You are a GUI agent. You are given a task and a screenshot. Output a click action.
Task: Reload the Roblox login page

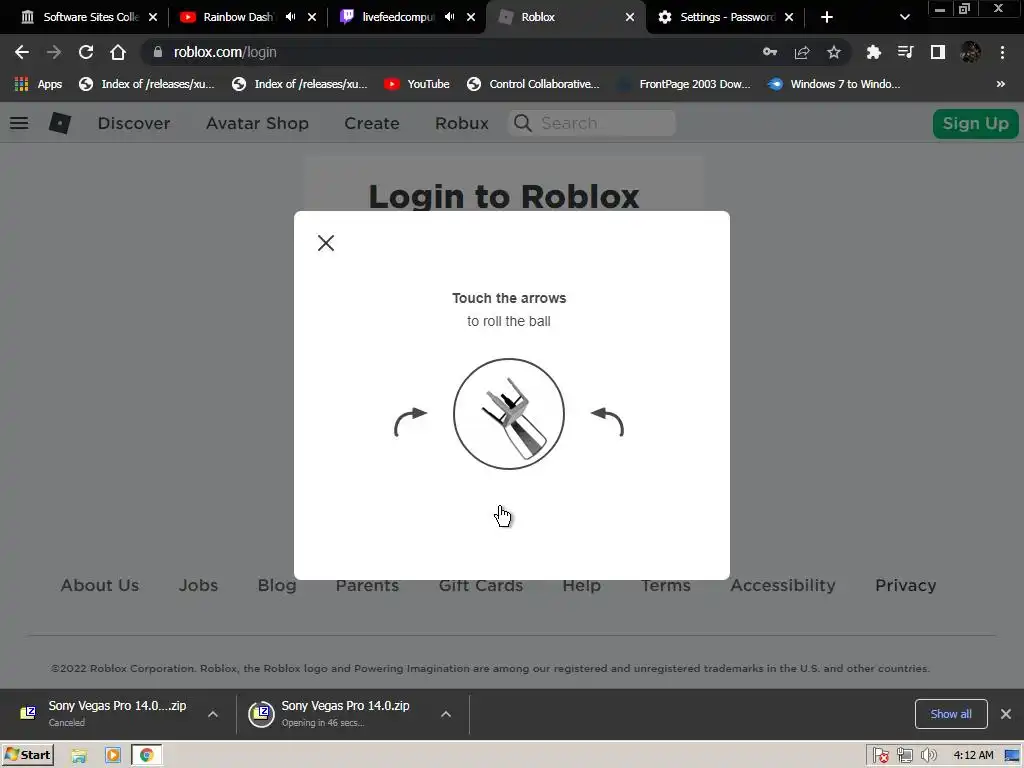86,52
